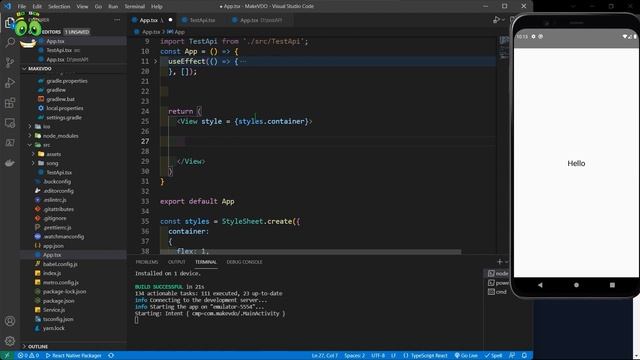Viewport: 640px width, 360px height.
Task: Click the notifications bell in status bar
Action: [x=524, y=356]
